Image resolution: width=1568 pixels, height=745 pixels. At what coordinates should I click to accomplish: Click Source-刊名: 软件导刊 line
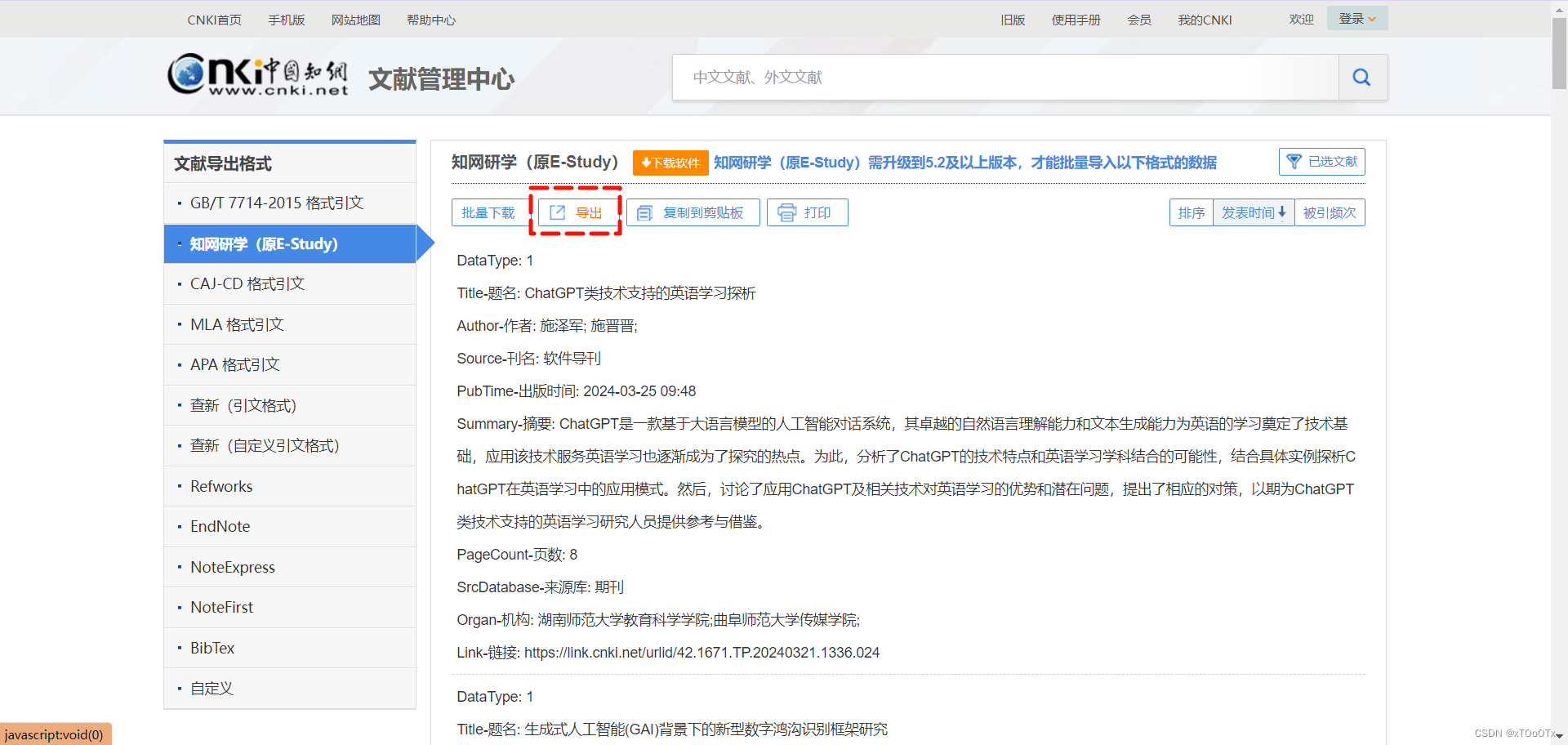[528, 359]
